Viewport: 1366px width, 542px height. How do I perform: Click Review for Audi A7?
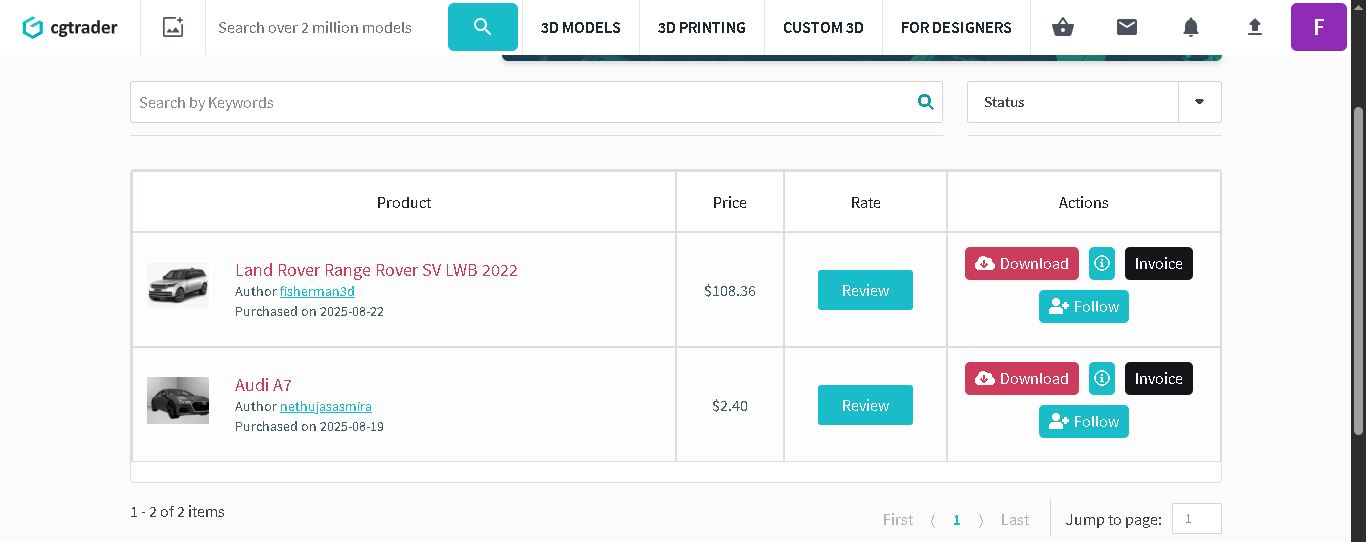coord(865,405)
